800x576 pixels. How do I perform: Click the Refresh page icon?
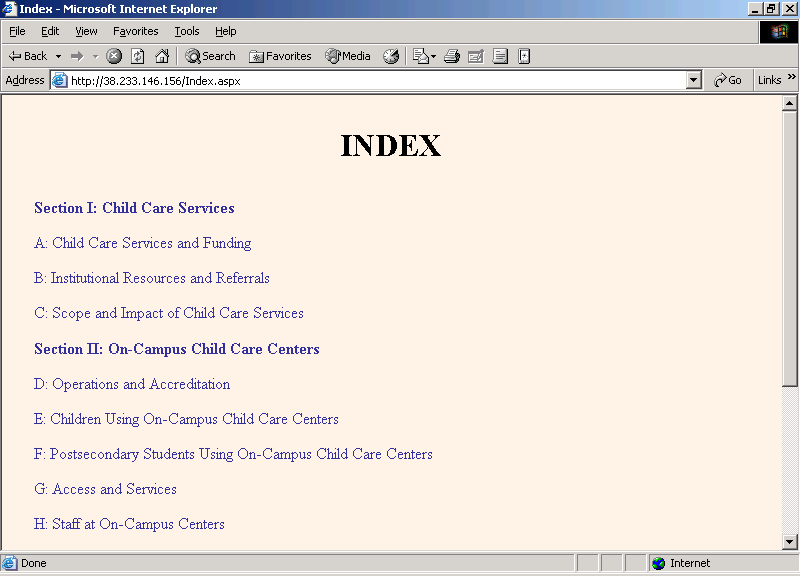(x=138, y=56)
